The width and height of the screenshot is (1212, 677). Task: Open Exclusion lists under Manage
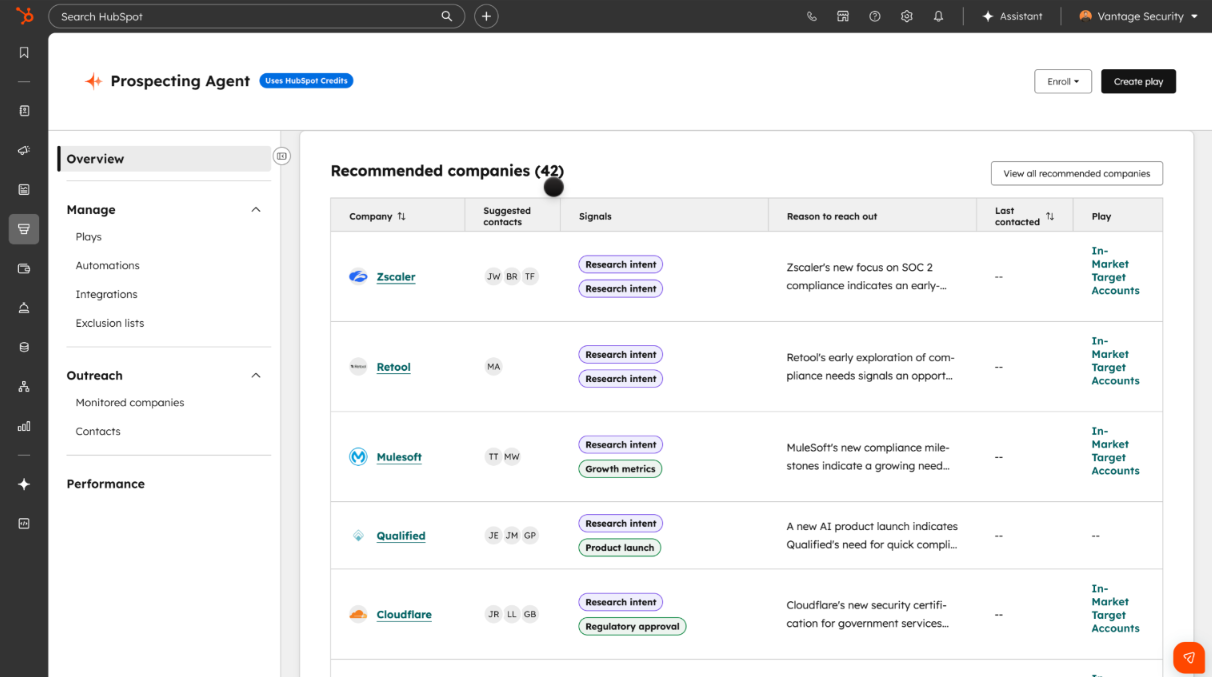(x=110, y=323)
